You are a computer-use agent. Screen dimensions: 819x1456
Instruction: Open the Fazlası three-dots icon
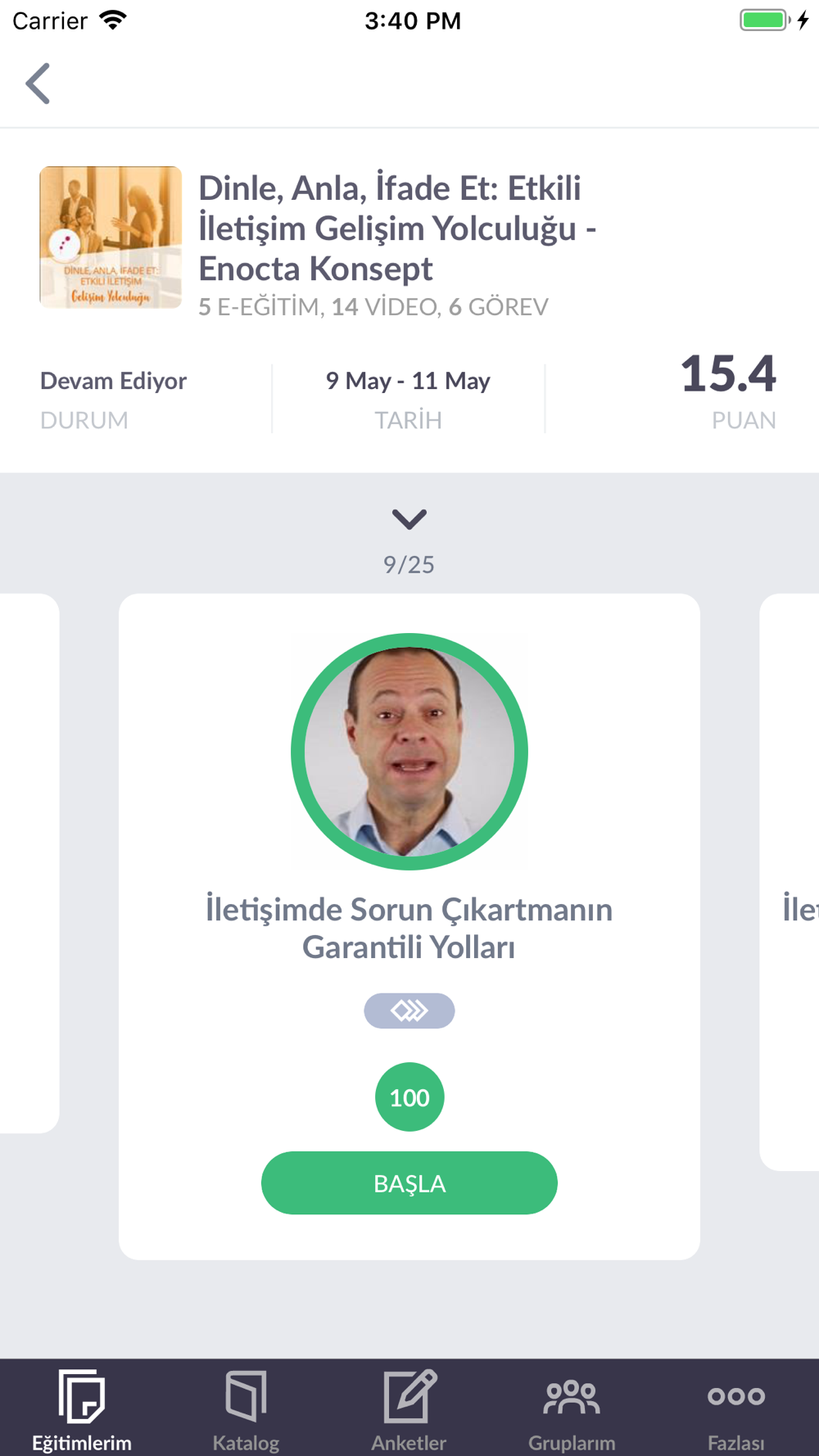(x=735, y=1396)
